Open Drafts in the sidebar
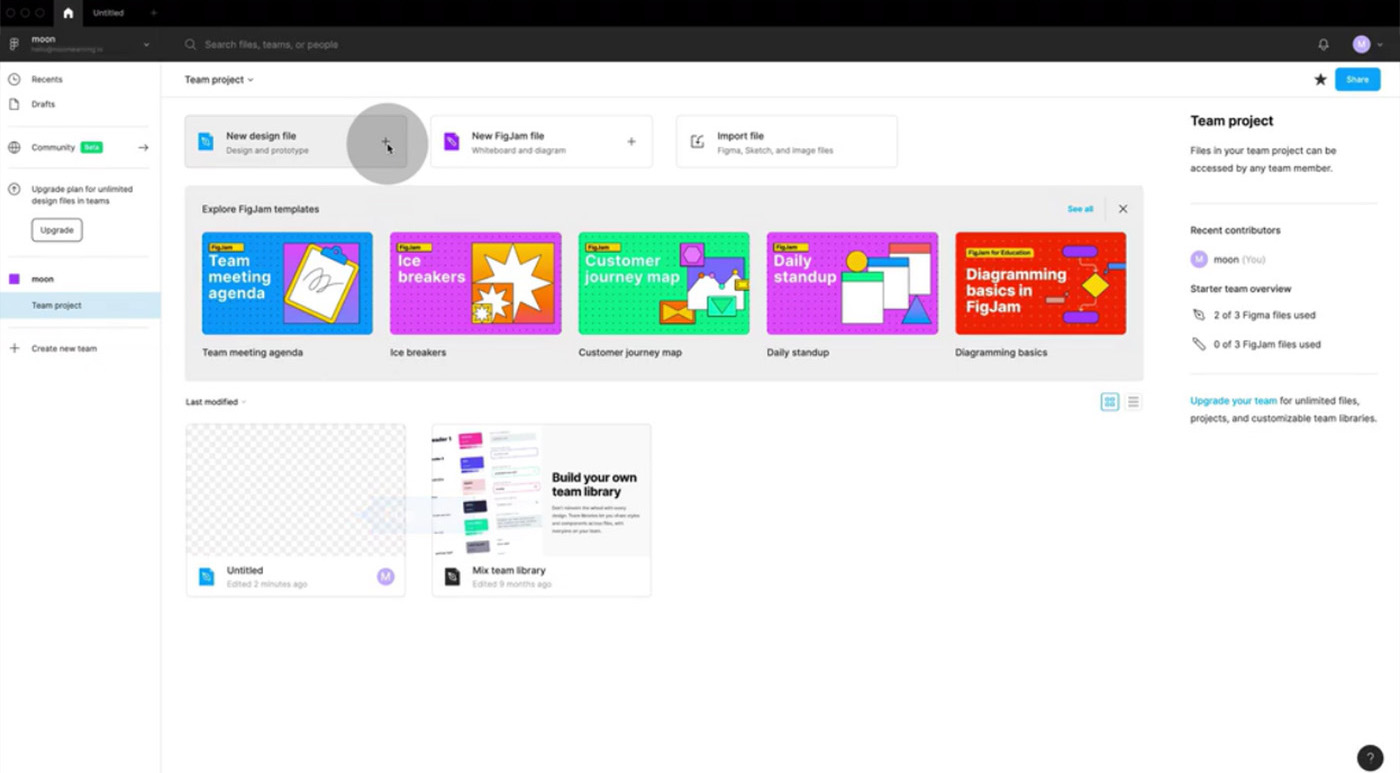The image size is (1400, 773). pyautogui.click(x=42, y=104)
